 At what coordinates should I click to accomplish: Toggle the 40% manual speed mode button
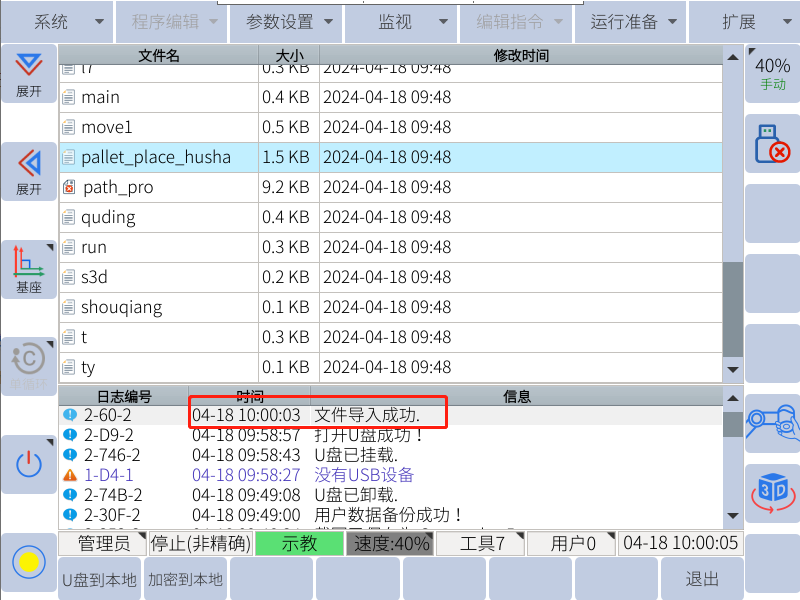(x=772, y=73)
